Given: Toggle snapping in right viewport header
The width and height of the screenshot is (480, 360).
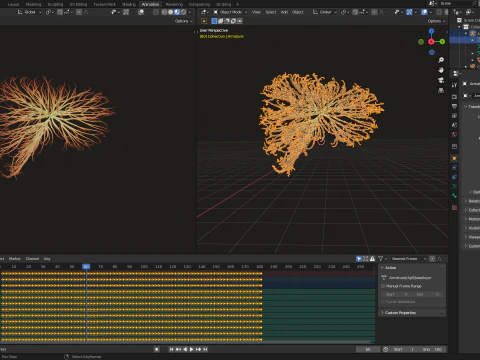Looking at the screenshot, I should (x=355, y=12).
